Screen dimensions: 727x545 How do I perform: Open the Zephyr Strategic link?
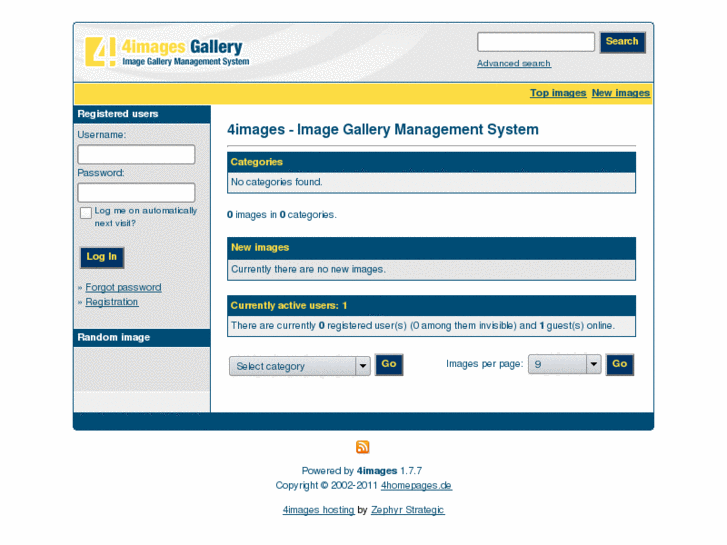(408, 510)
